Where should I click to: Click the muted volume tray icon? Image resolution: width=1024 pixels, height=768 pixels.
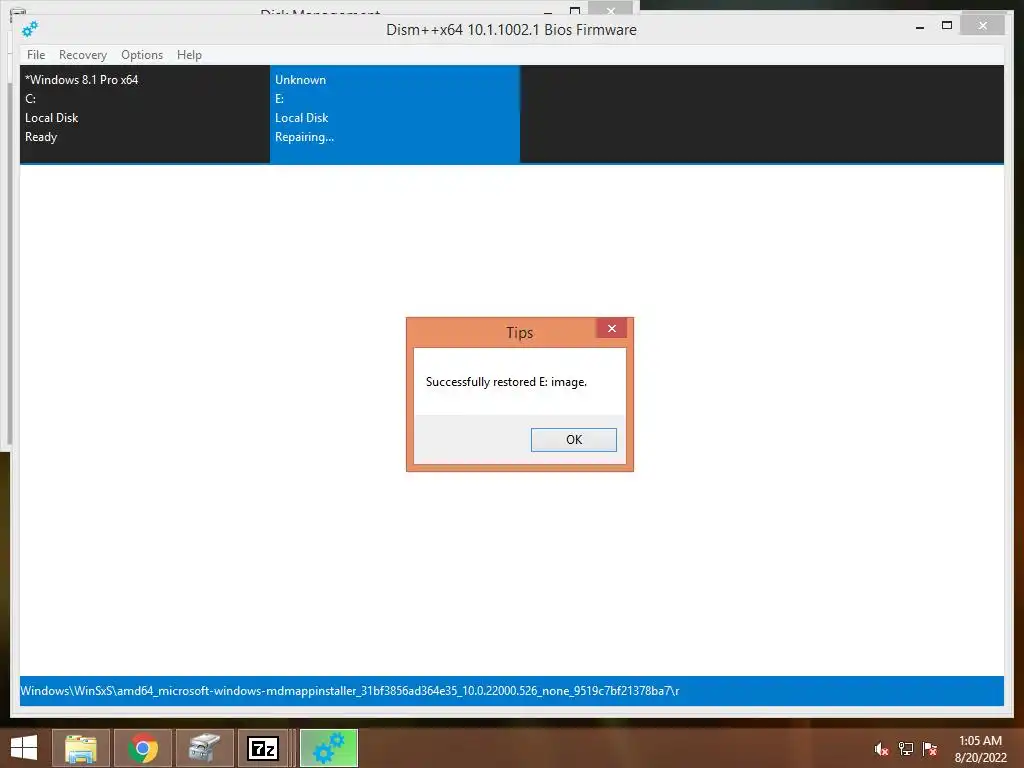[x=881, y=749]
